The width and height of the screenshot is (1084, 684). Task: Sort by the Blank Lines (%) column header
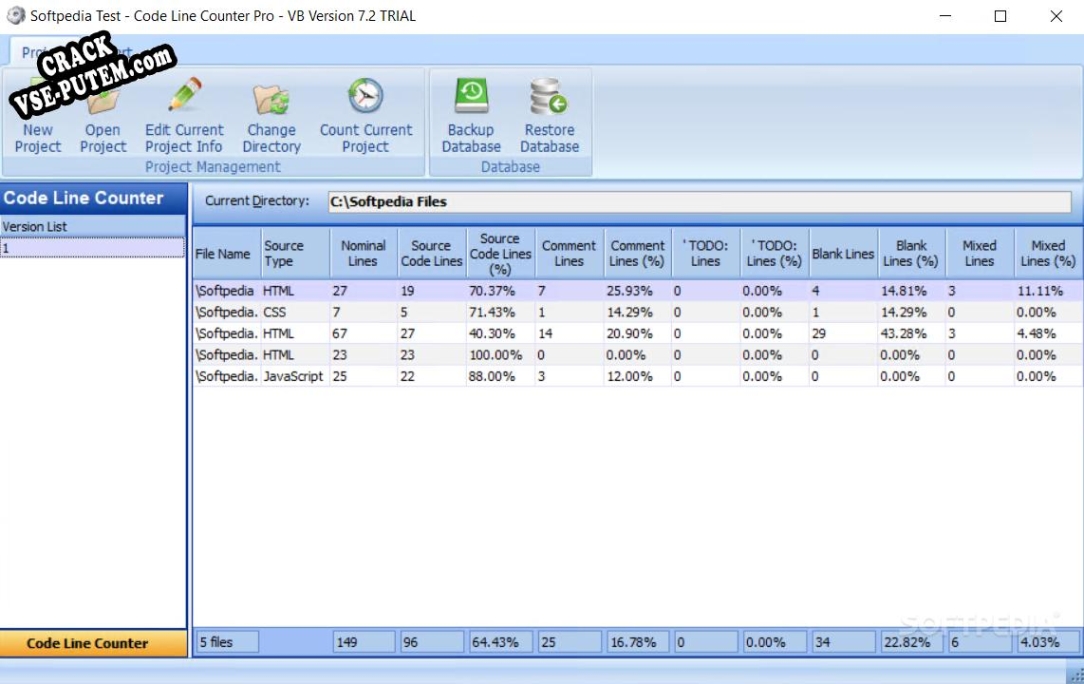tap(911, 253)
